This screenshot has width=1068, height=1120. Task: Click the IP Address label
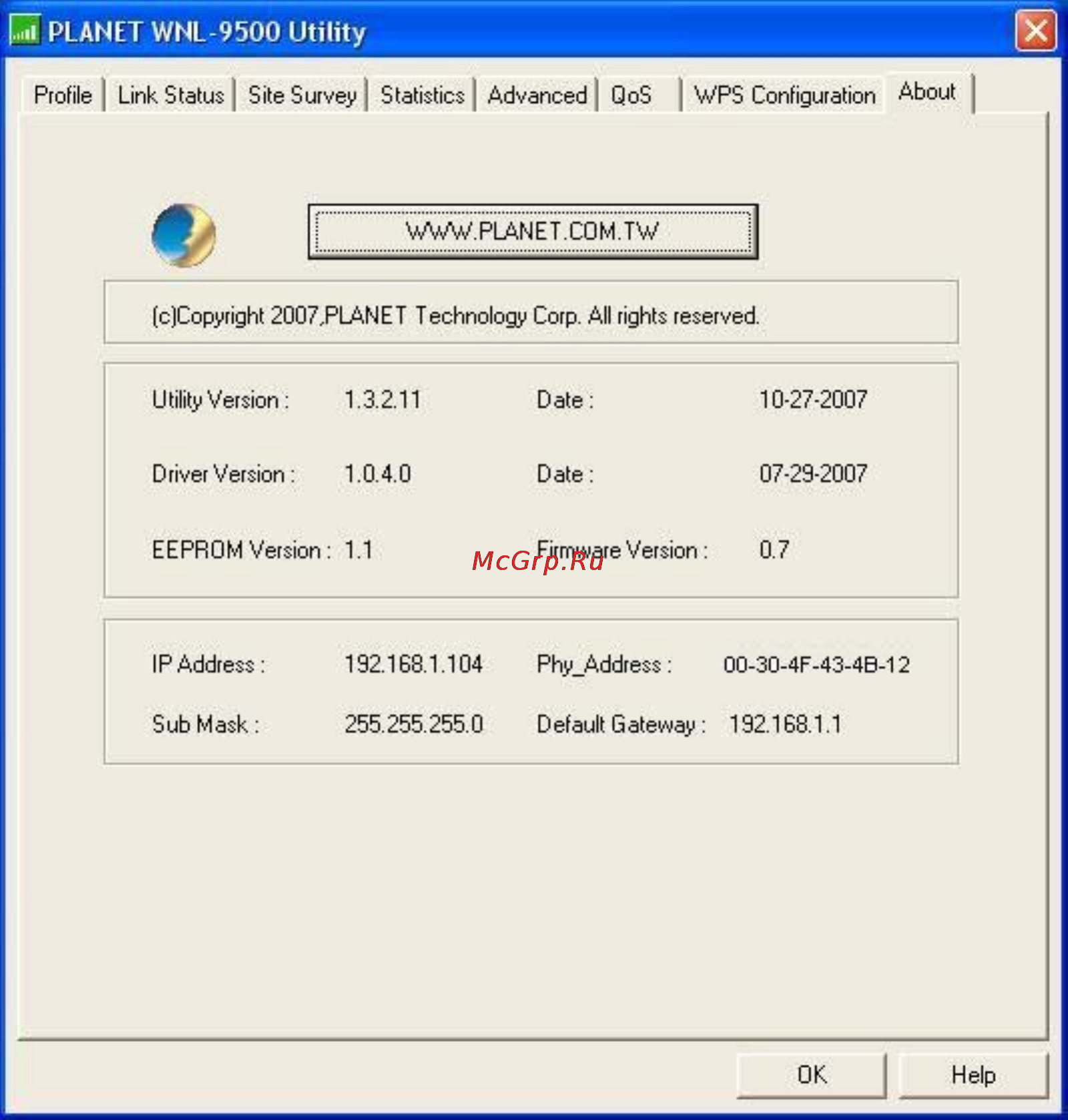pos(209,664)
